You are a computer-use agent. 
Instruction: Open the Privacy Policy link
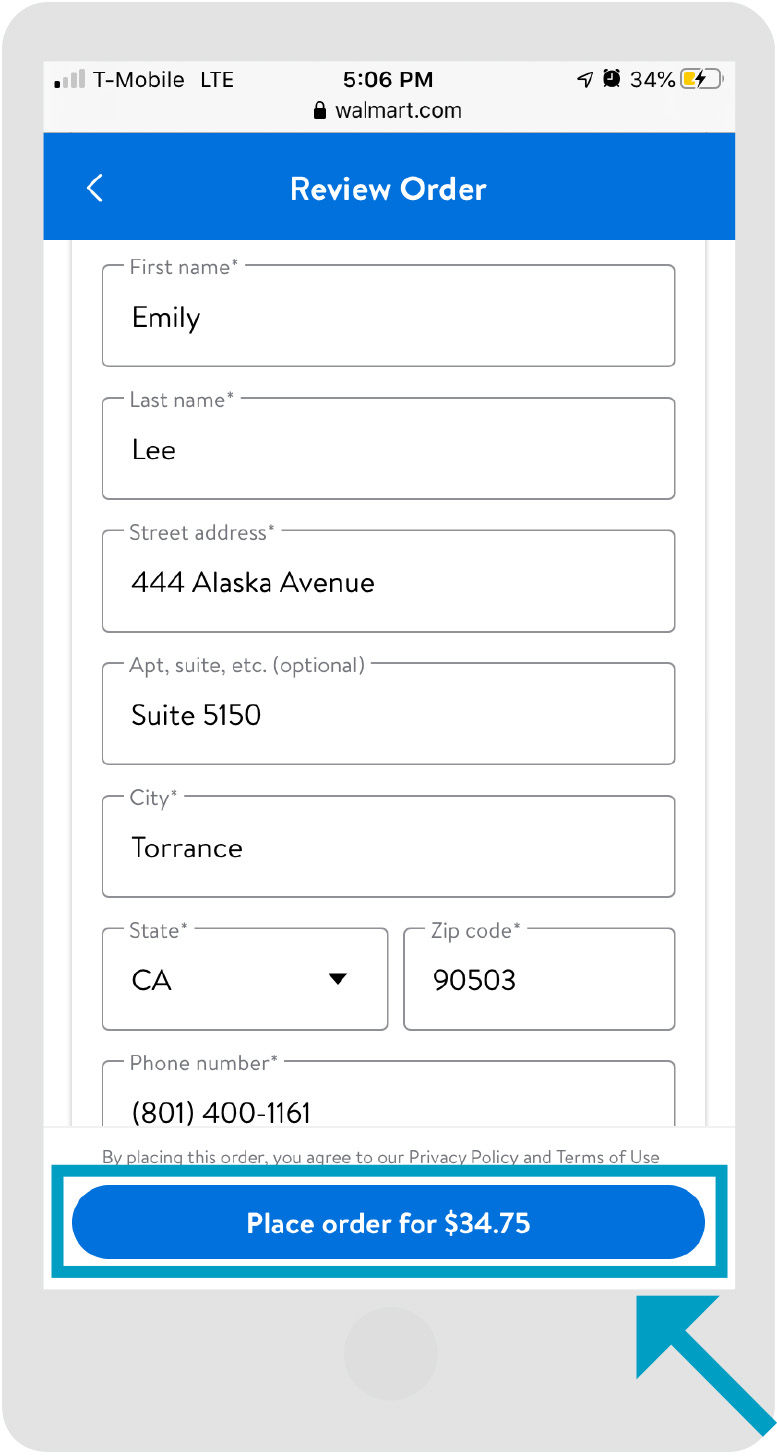point(464,1157)
